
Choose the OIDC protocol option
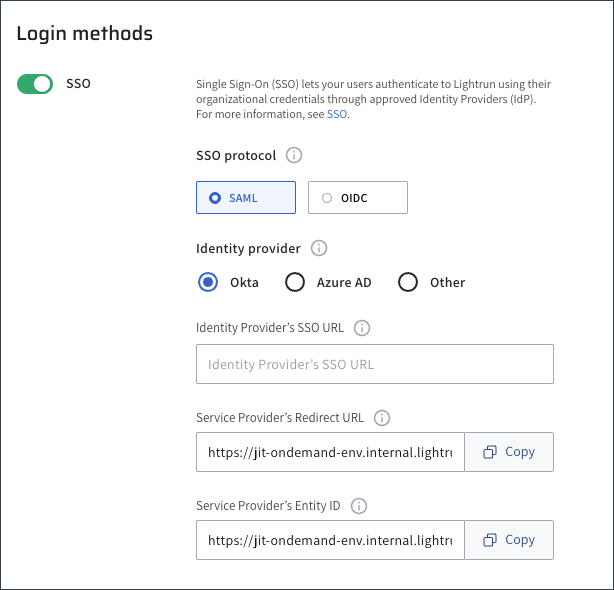[x=358, y=198]
